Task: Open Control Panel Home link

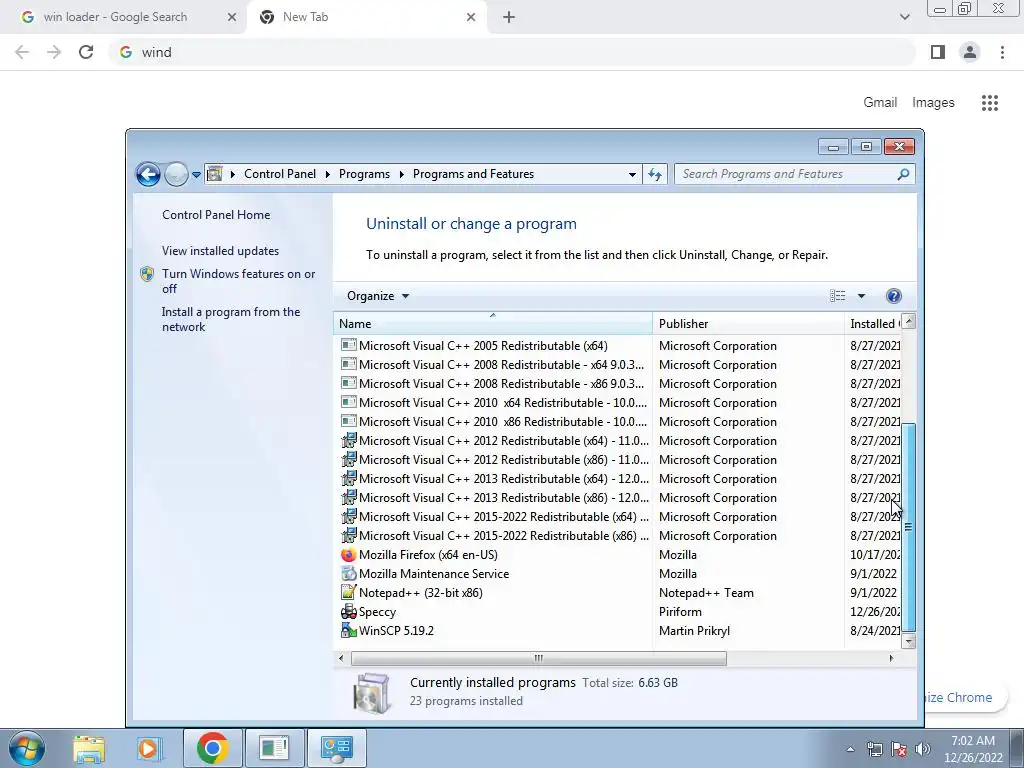Action: [x=216, y=215]
